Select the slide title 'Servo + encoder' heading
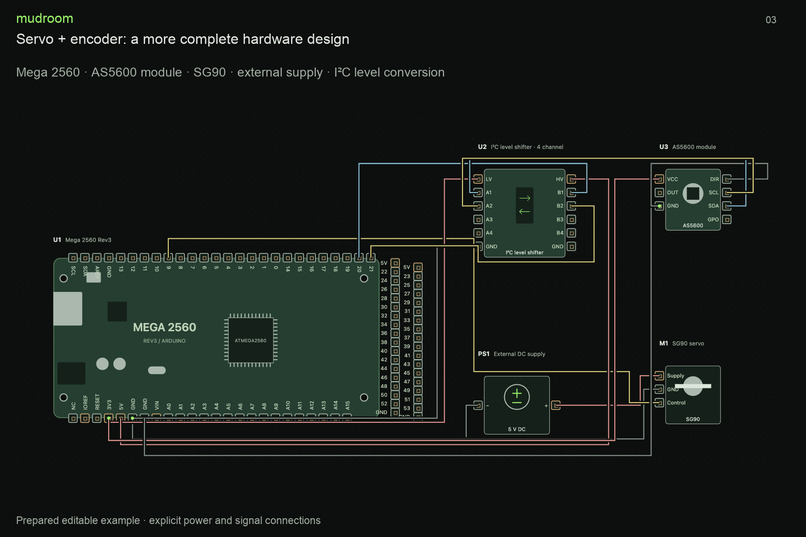806x537 pixels. (x=182, y=39)
